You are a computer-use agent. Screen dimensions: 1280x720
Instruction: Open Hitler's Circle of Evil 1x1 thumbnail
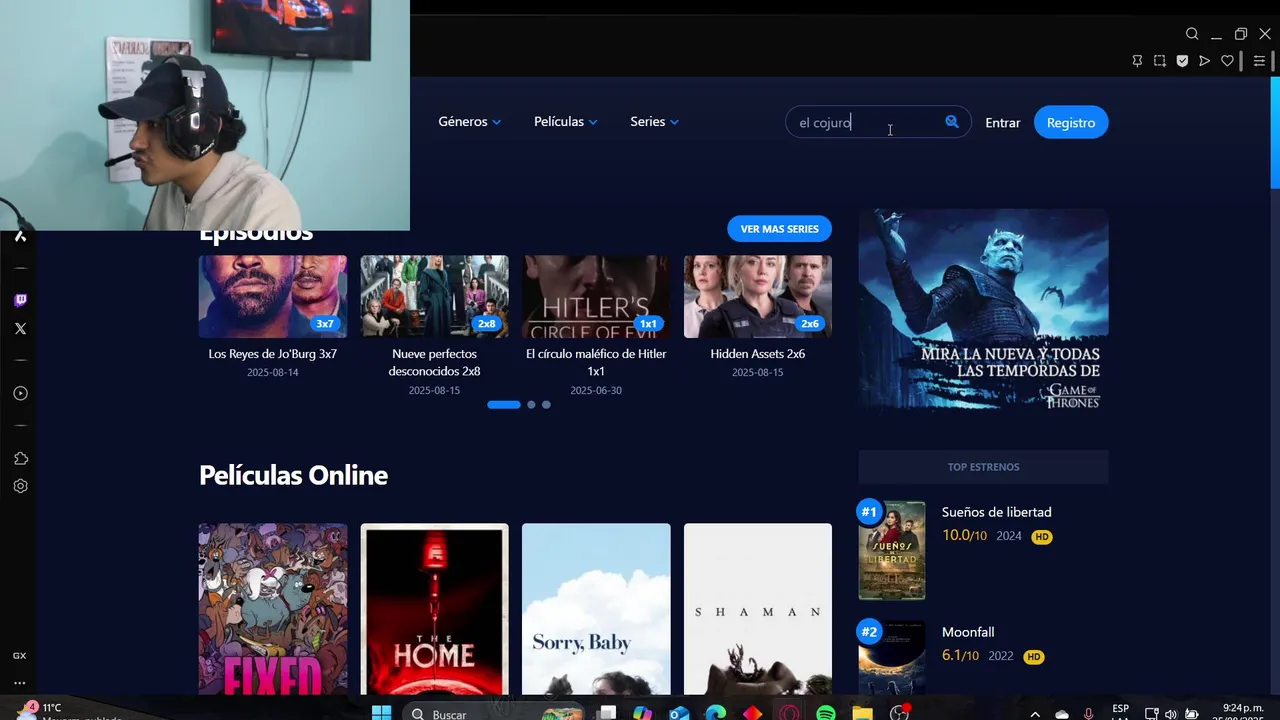596,296
